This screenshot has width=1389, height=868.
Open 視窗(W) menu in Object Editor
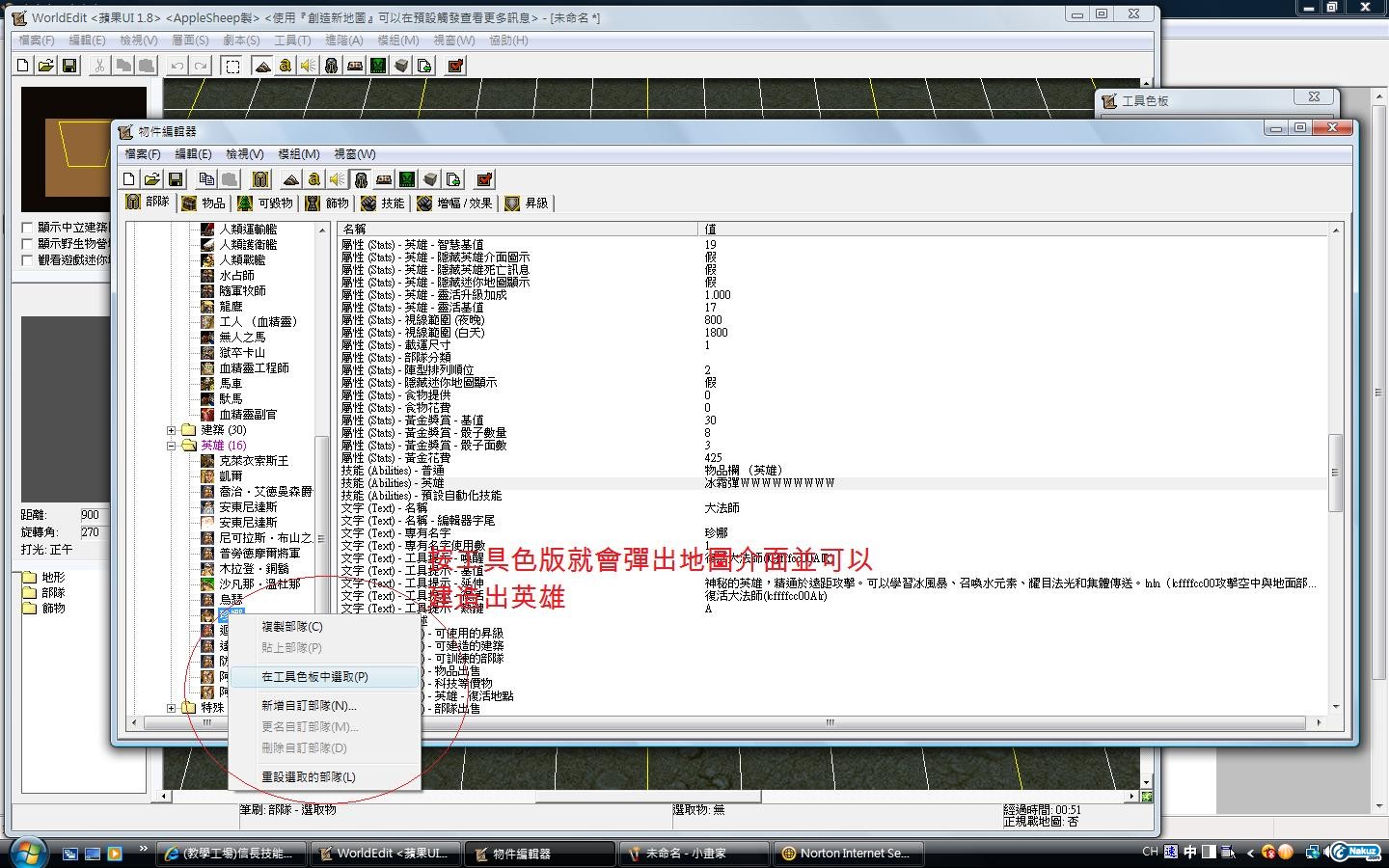355,154
